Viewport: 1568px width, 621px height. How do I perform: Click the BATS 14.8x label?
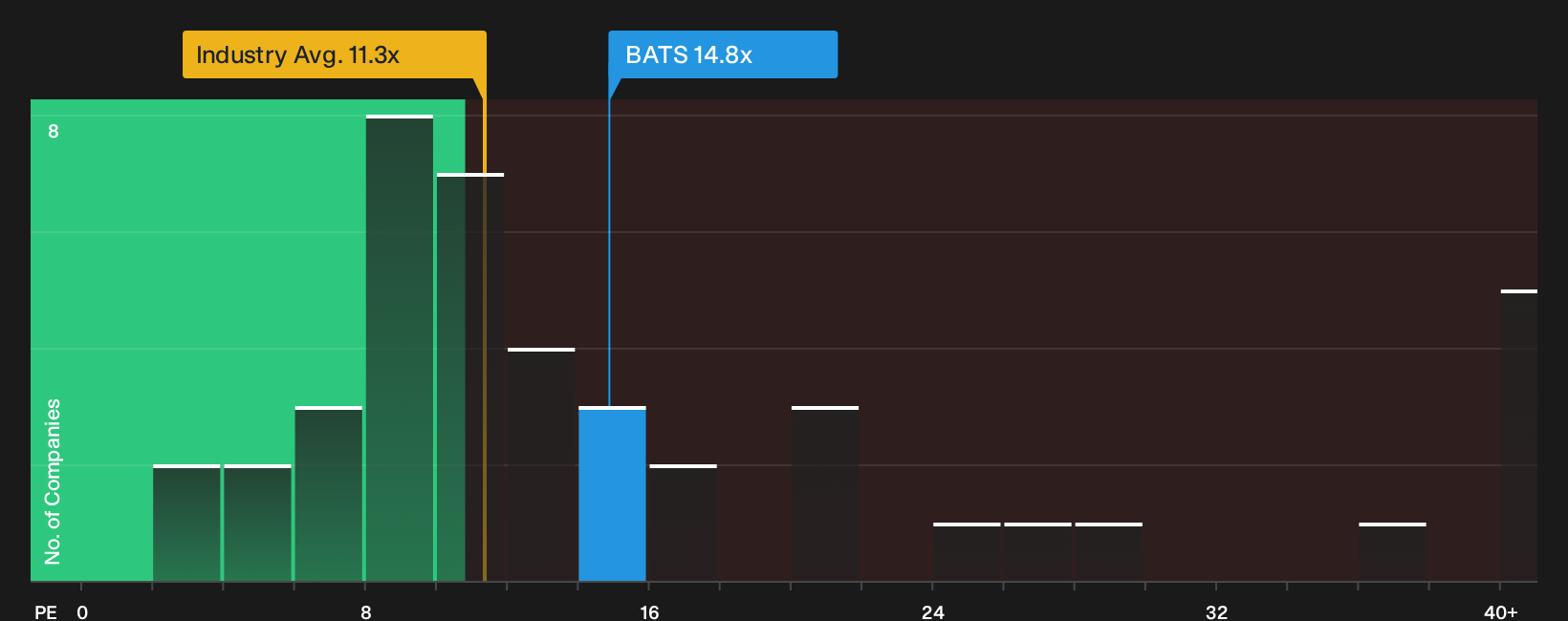(723, 54)
